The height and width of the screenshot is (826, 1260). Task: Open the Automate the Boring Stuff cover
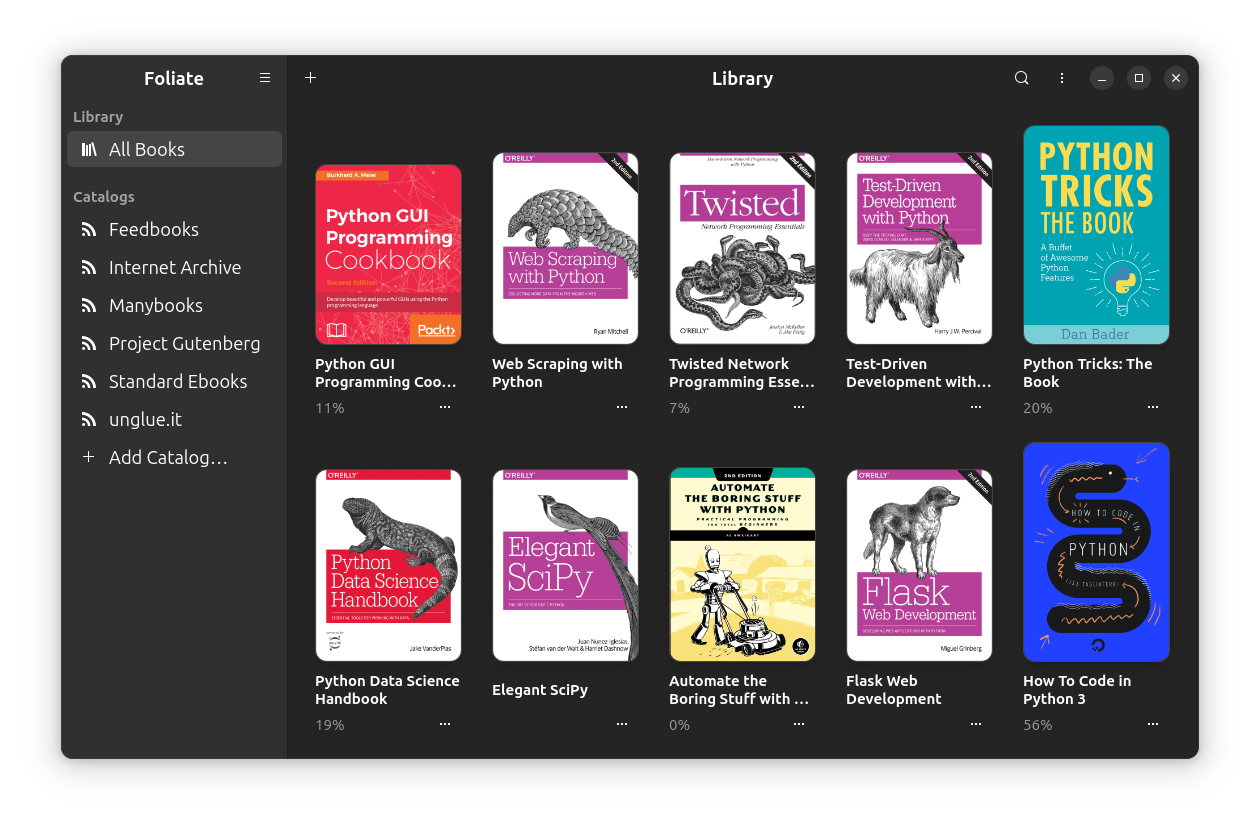tap(742, 564)
